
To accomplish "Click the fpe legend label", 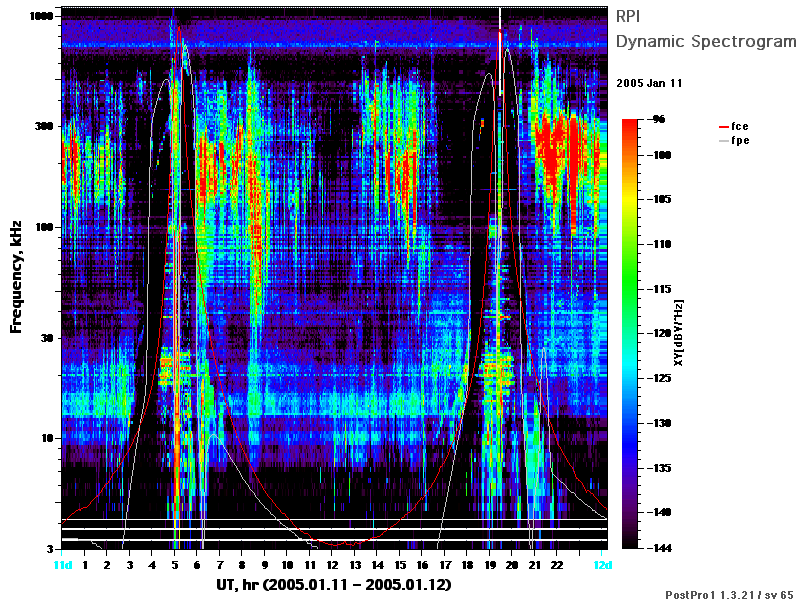I will [740, 141].
